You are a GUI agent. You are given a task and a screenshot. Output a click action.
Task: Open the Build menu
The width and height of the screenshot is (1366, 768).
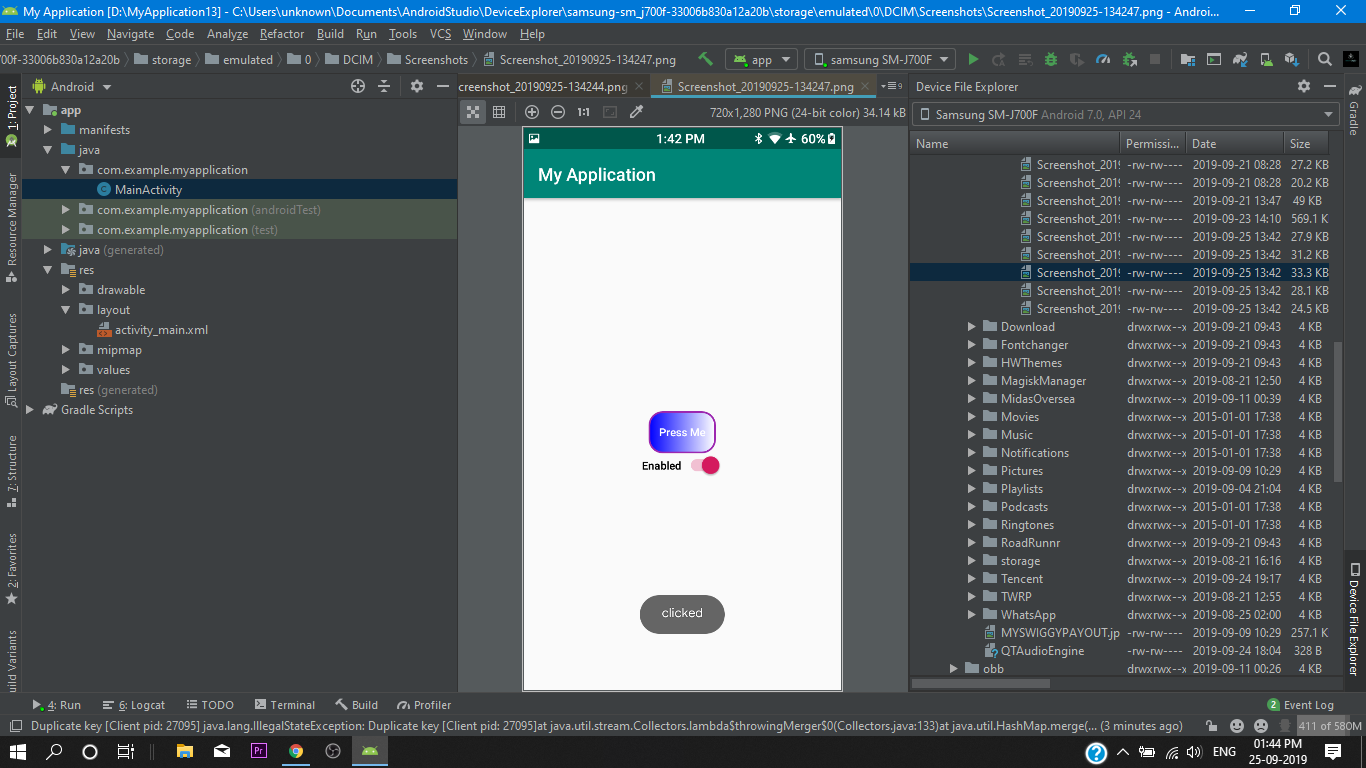point(330,34)
